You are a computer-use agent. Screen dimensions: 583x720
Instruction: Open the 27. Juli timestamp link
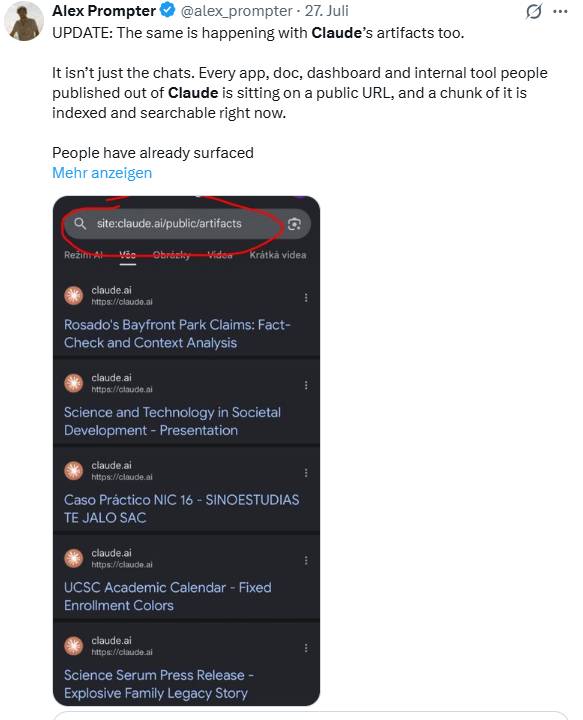pyautogui.click(x=326, y=11)
